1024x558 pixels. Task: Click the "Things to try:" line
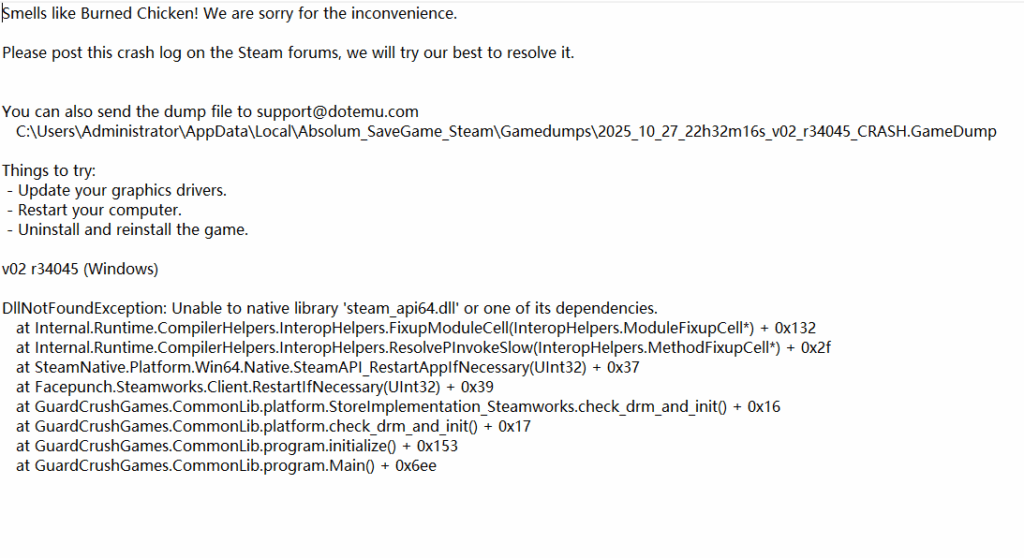pyautogui.click(x=49, y=171)
